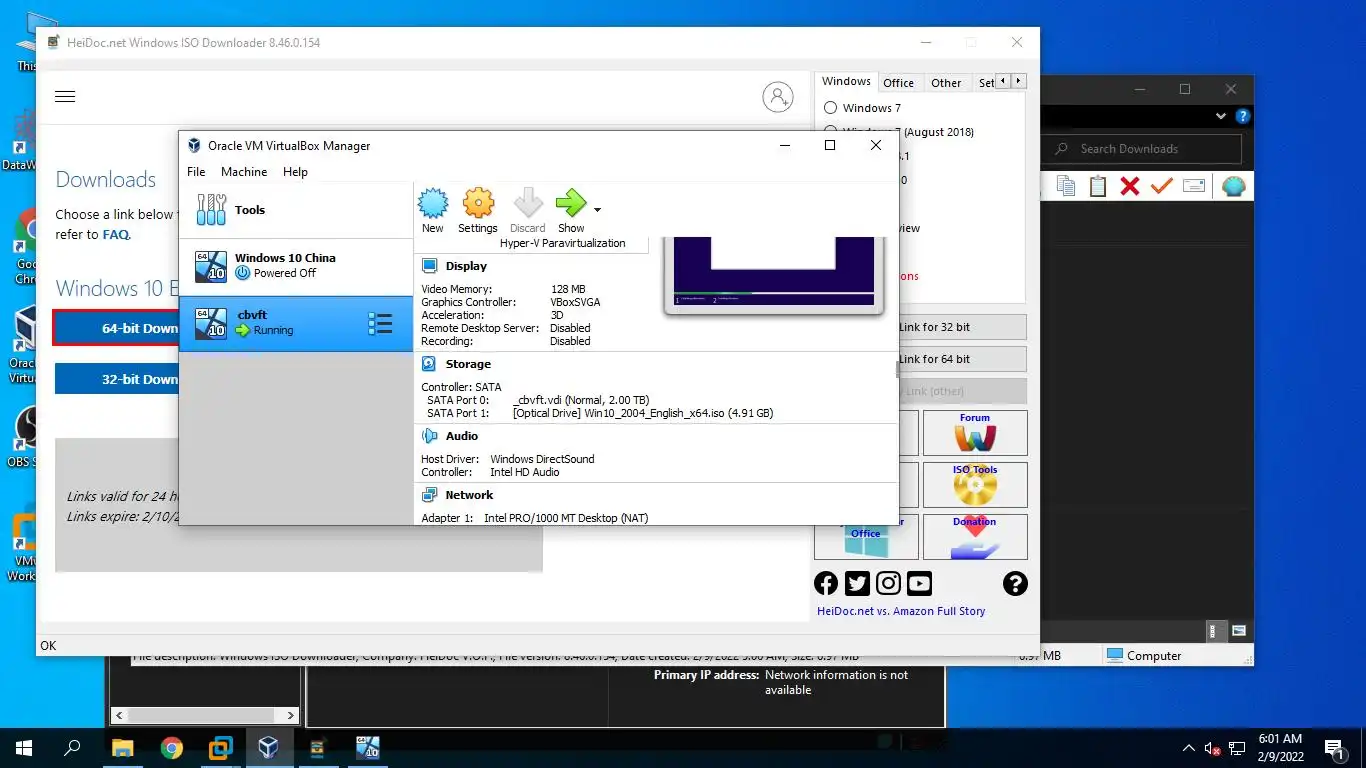The image size is (1366, 768).
Task: Select the Windows 7 radio button
Action: point(831,108)
